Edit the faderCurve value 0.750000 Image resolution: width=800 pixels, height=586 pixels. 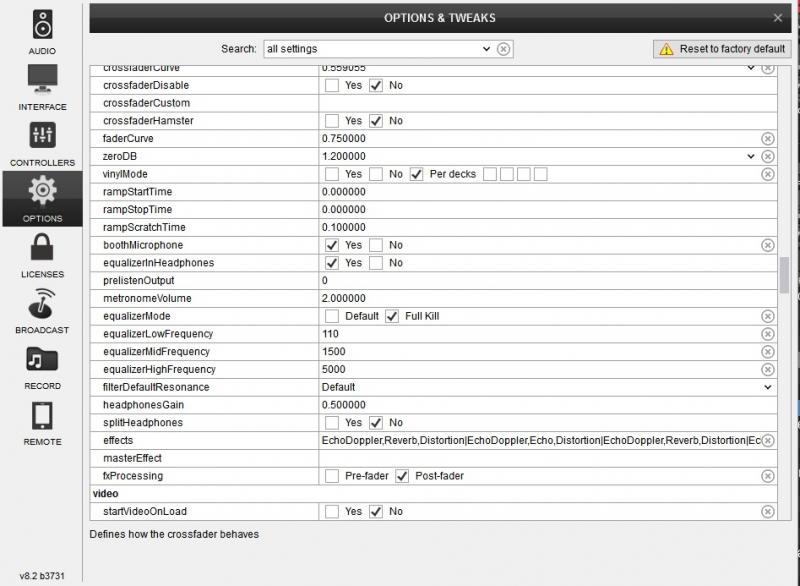click(x=344, y=139)
